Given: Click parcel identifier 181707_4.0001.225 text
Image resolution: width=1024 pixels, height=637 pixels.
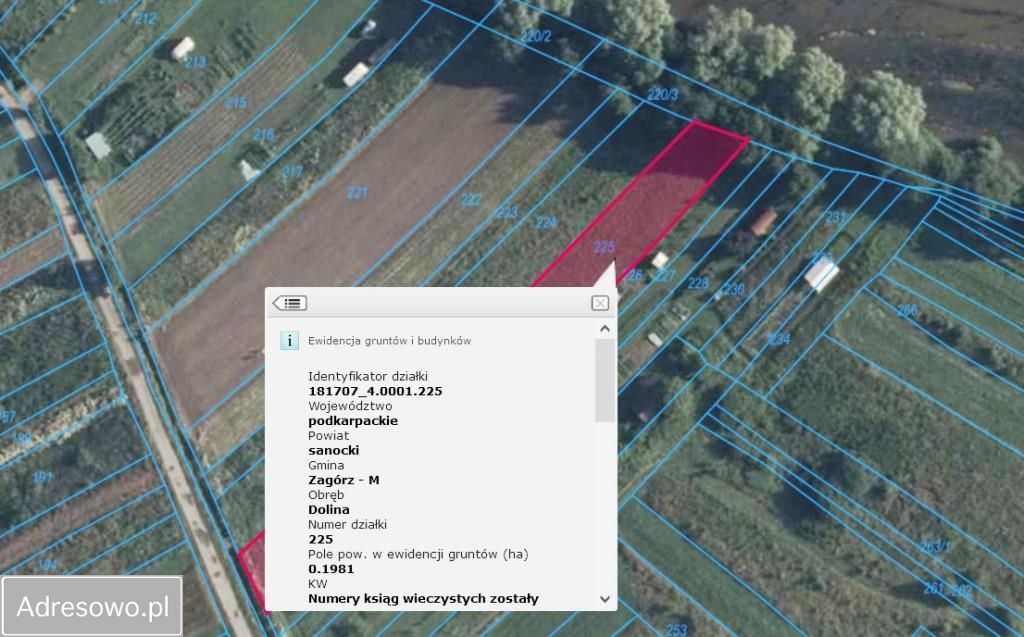Looking at the screenshot, I should click(x=375, y=391).
